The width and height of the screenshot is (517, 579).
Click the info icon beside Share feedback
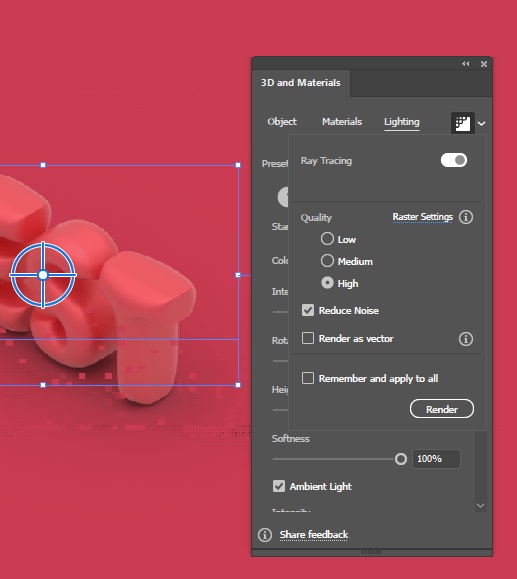pos(265,535)
